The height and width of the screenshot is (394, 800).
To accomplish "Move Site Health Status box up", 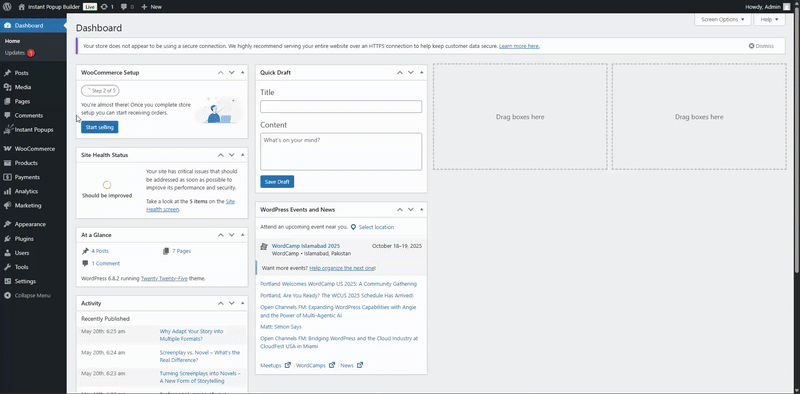I will (220, 155).
